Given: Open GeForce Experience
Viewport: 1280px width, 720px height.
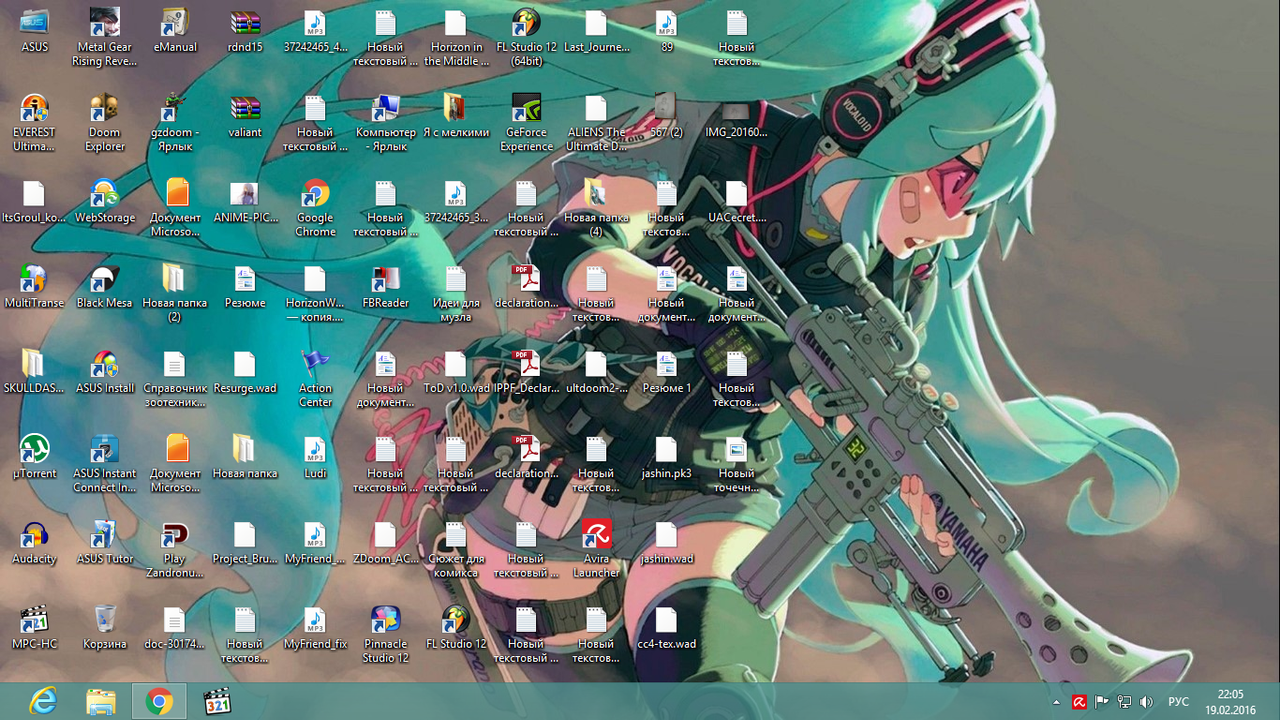Looking at the screenshot, I should pos(526,123).
